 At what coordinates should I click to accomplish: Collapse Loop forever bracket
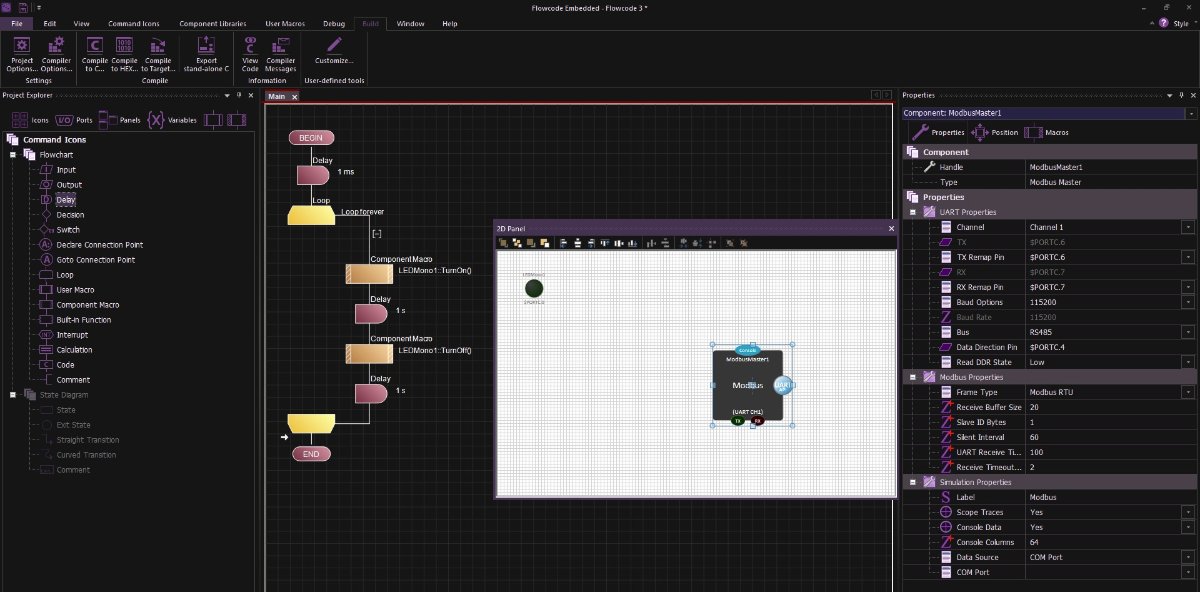point(376,233)
